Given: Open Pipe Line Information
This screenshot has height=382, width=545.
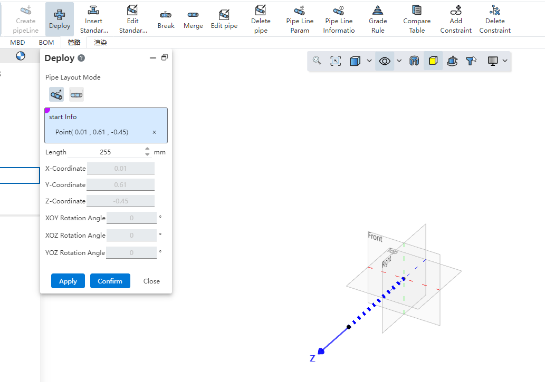Looking at the screenshot, I should point(339,19).
